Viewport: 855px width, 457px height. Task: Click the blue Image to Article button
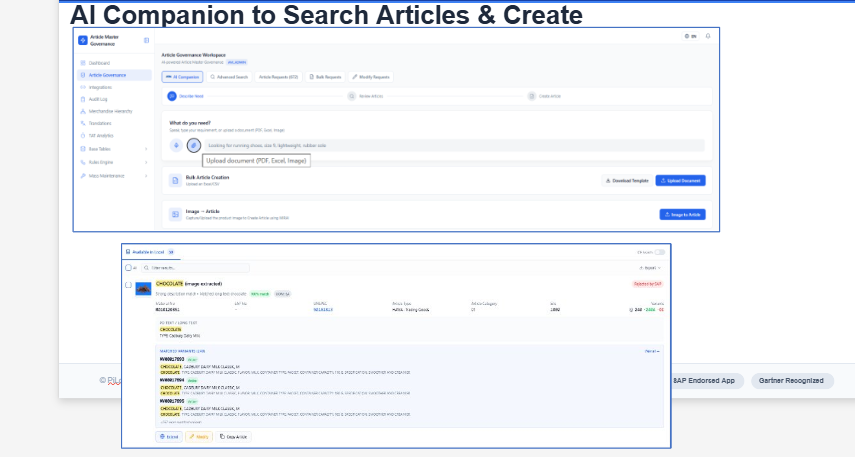pos(682,215)
